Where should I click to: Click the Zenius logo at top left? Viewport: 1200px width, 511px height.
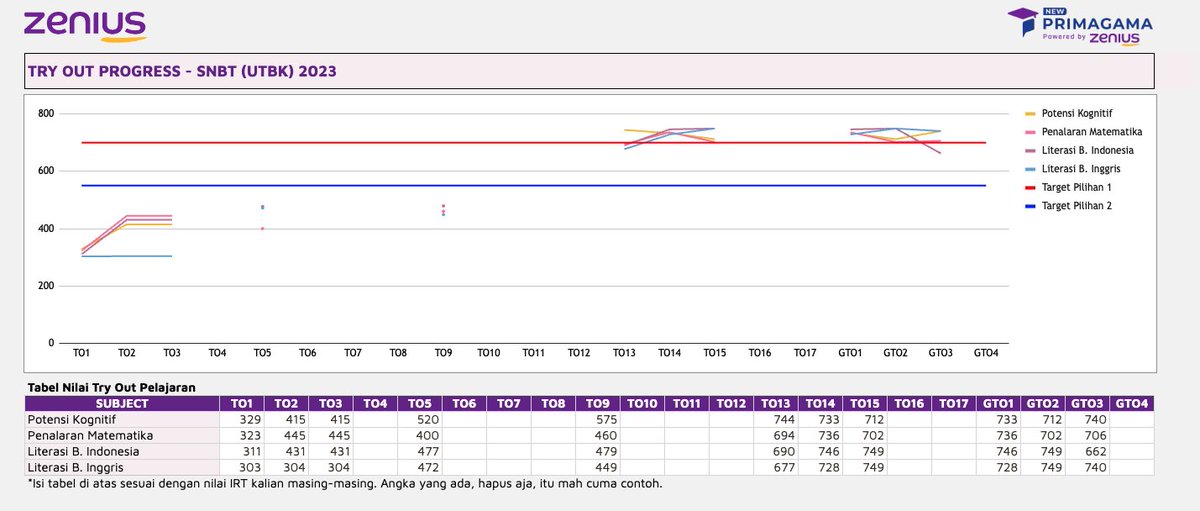(84, 26)
